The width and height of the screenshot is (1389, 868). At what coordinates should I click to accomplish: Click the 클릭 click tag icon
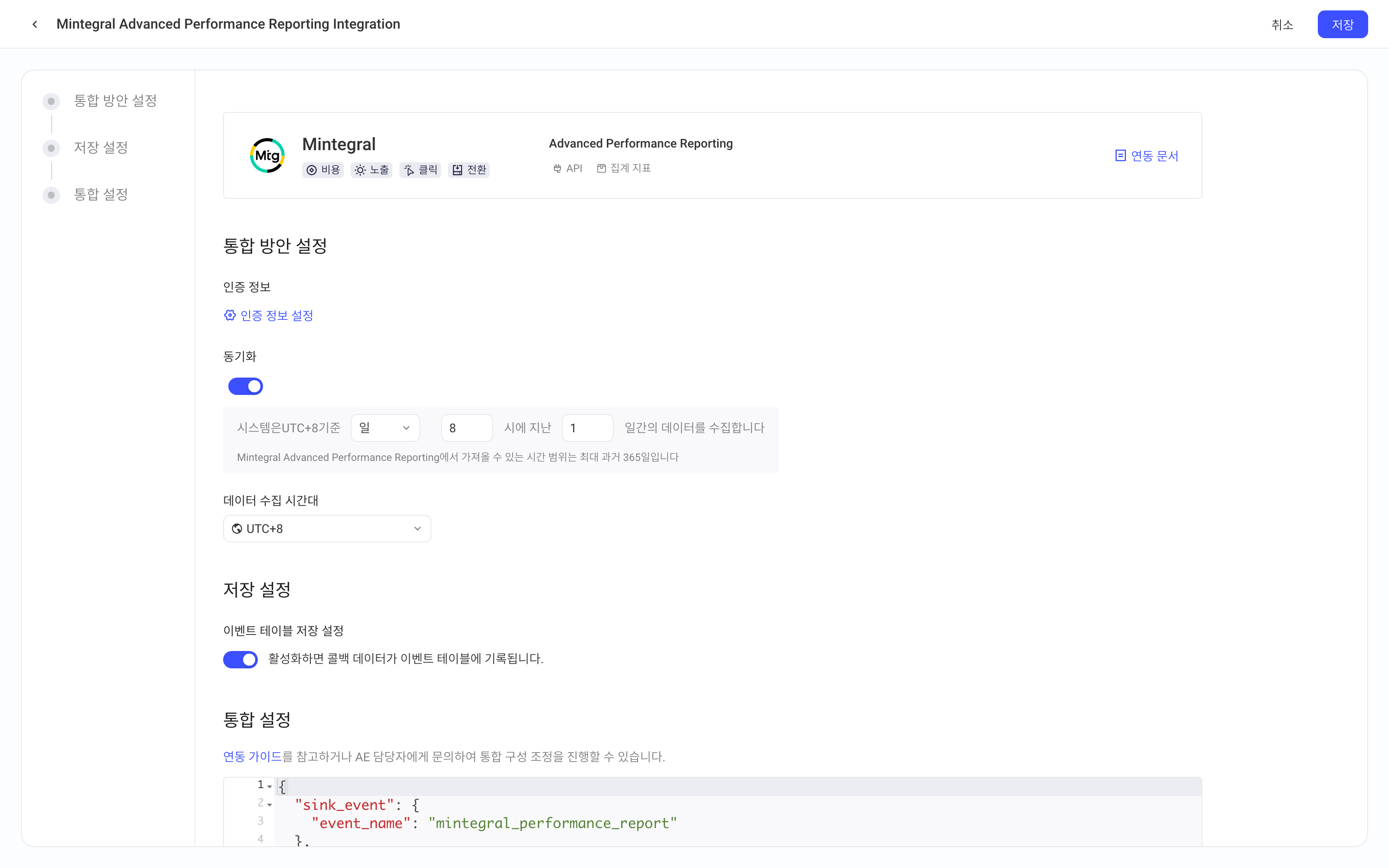[408, 170]
